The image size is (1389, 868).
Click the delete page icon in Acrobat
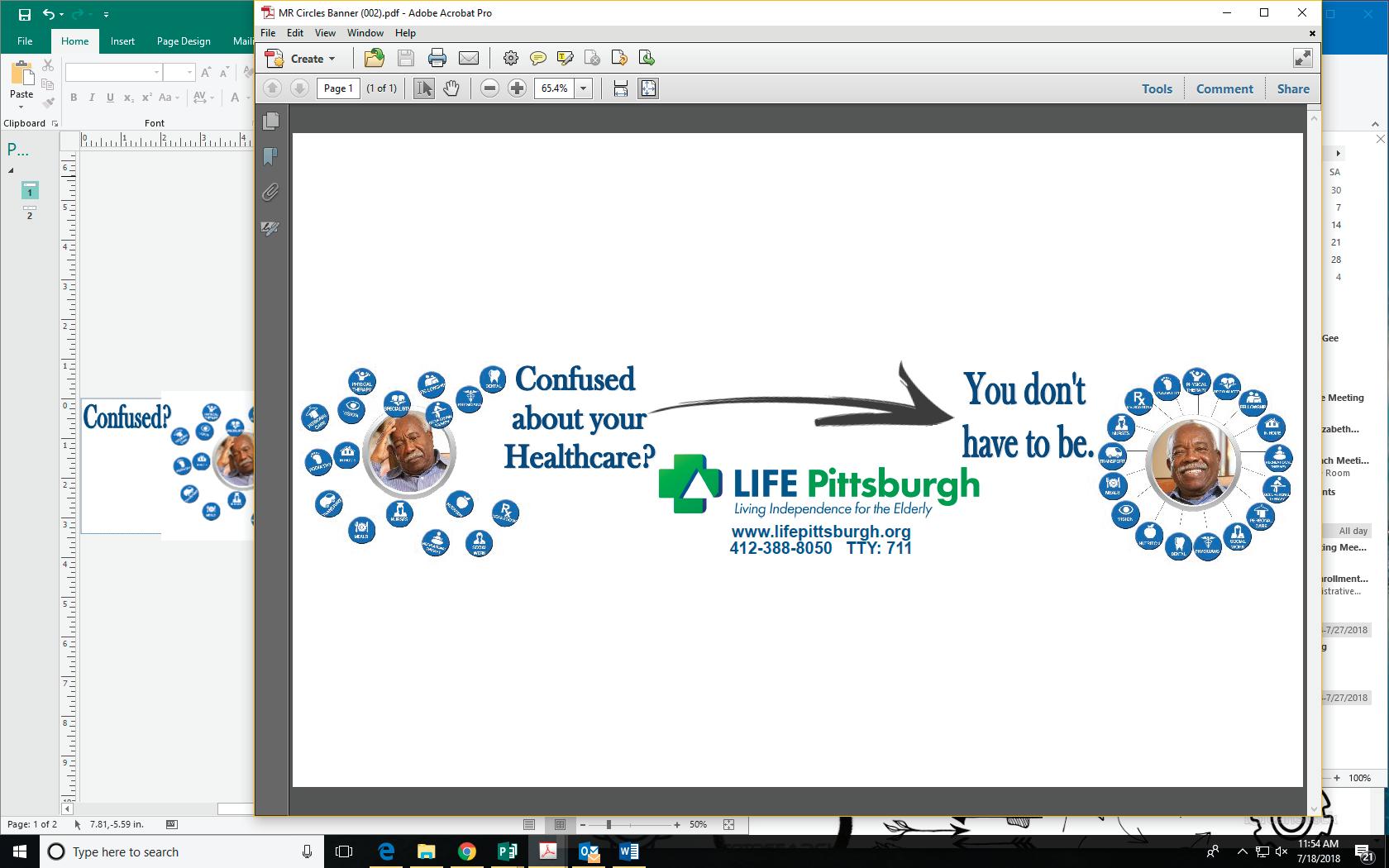(x=592, y=58)
